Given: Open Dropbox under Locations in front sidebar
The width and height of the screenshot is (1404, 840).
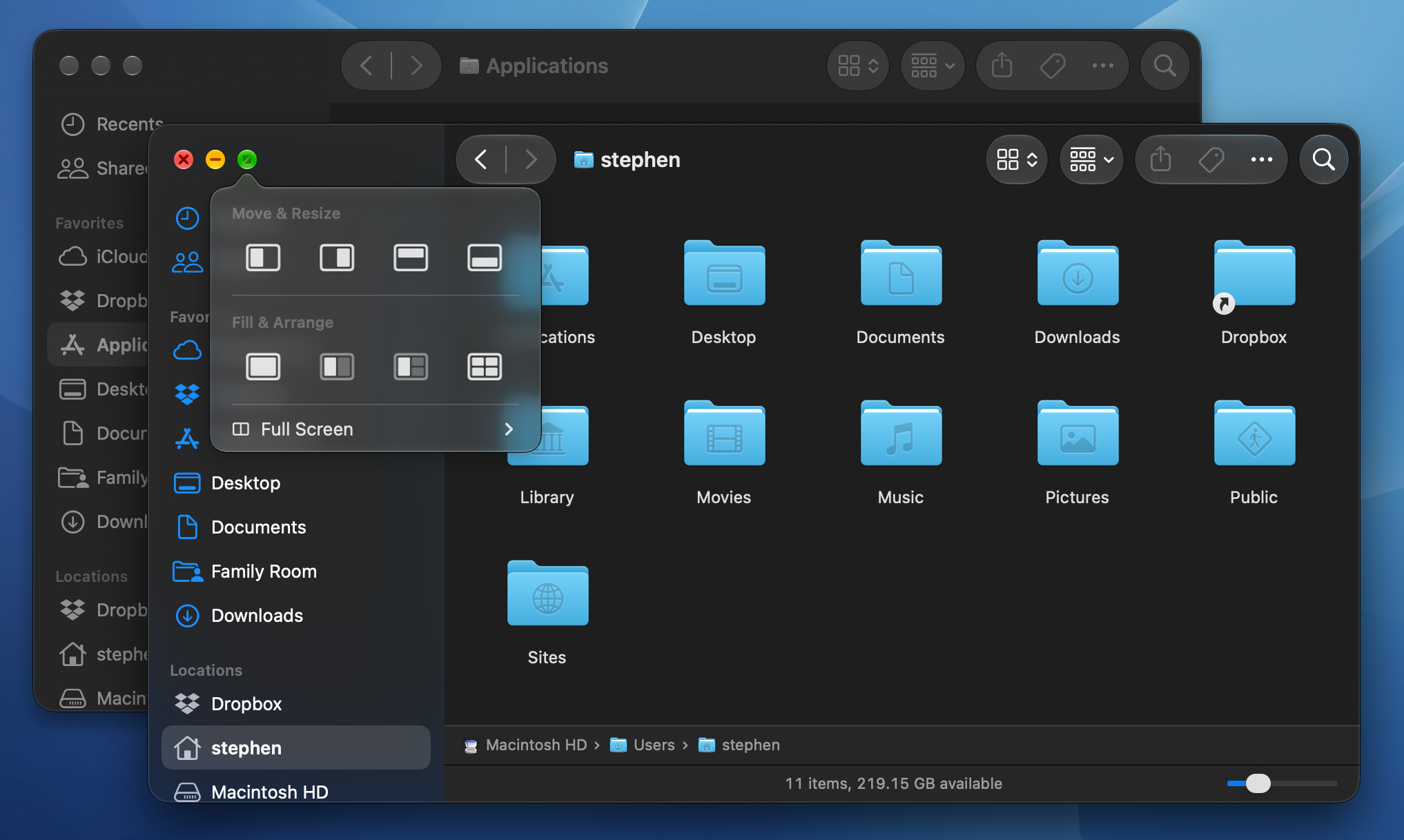Looking at the screenshot, I should pos(296,704).
